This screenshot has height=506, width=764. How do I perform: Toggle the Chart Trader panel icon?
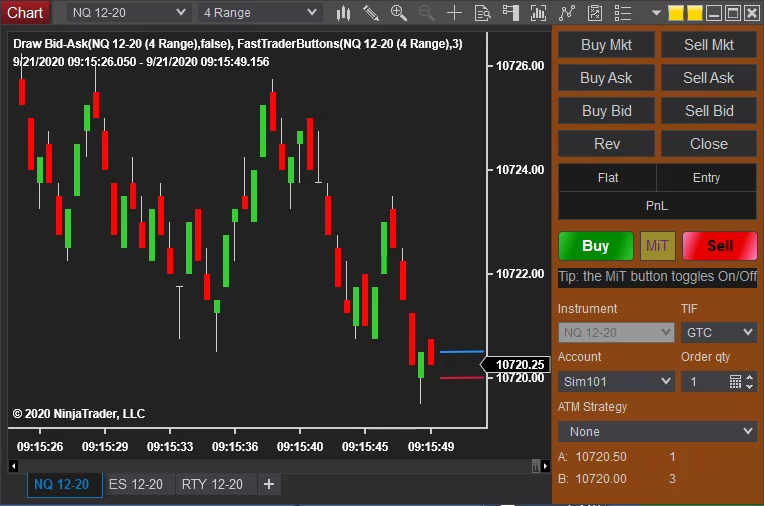510,13
